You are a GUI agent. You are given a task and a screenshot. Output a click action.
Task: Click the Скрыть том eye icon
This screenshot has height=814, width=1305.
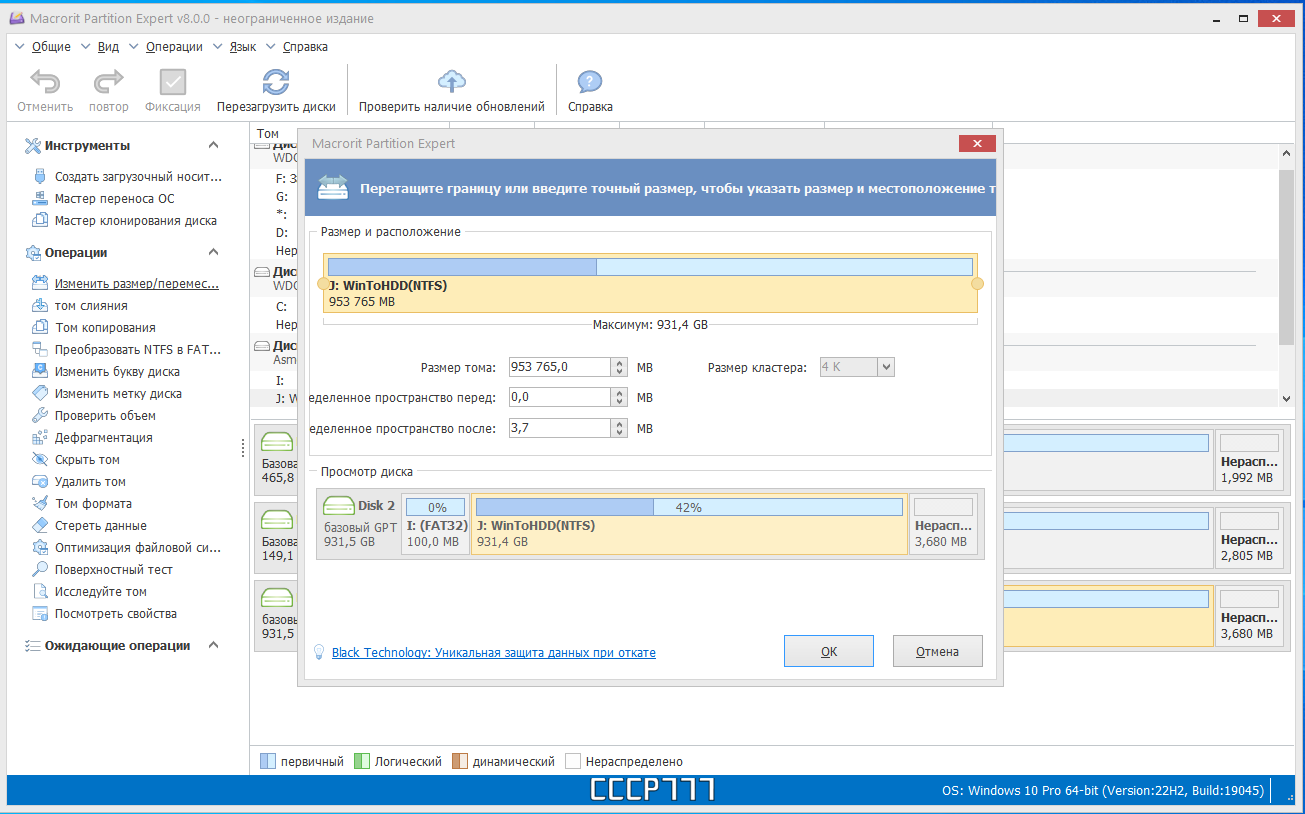point(40,459)
